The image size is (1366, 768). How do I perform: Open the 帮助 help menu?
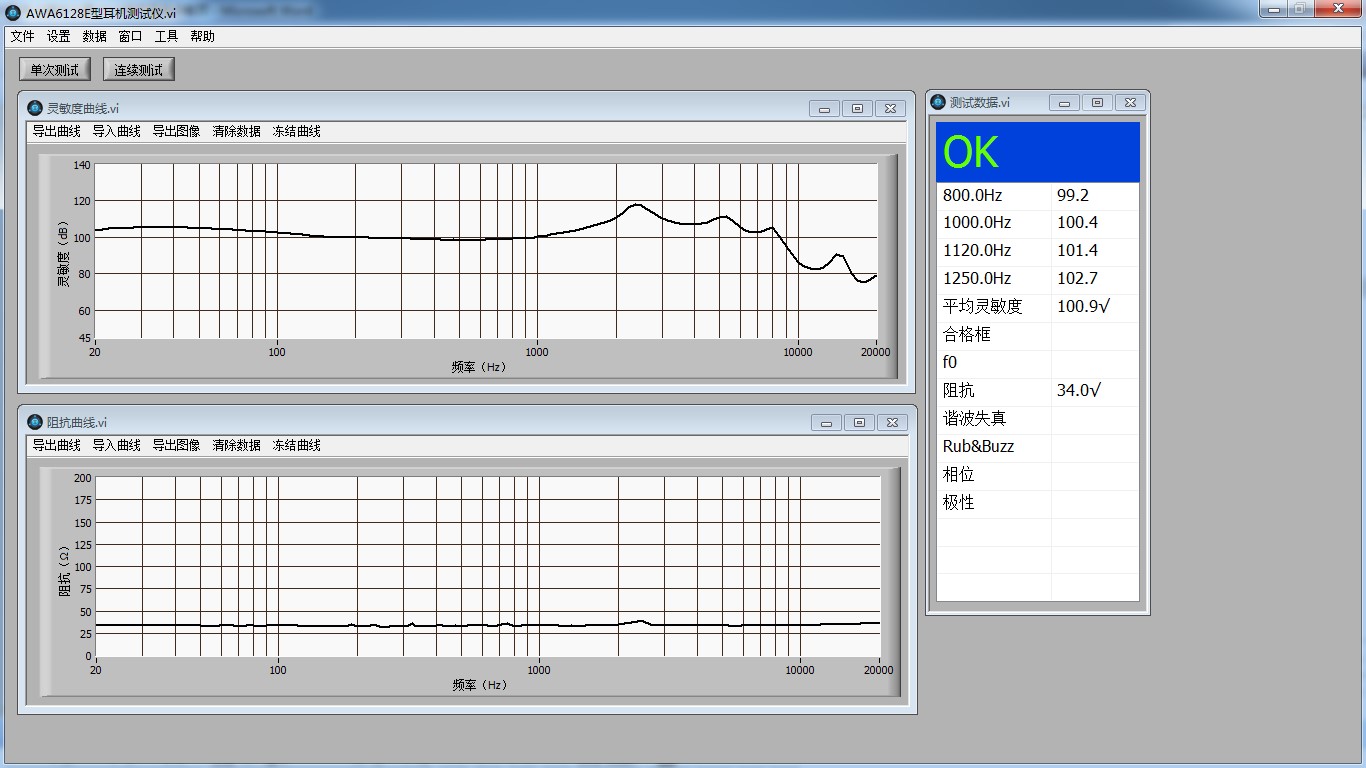pos(202,36)
